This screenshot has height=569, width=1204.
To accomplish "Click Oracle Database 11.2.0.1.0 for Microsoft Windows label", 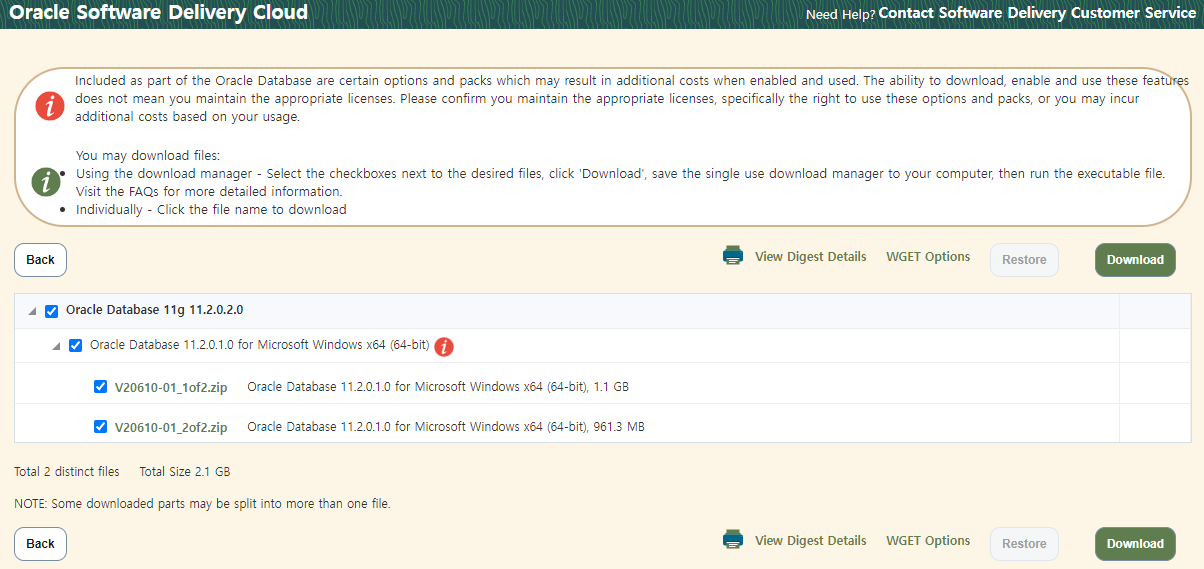I will pos(260,345).
